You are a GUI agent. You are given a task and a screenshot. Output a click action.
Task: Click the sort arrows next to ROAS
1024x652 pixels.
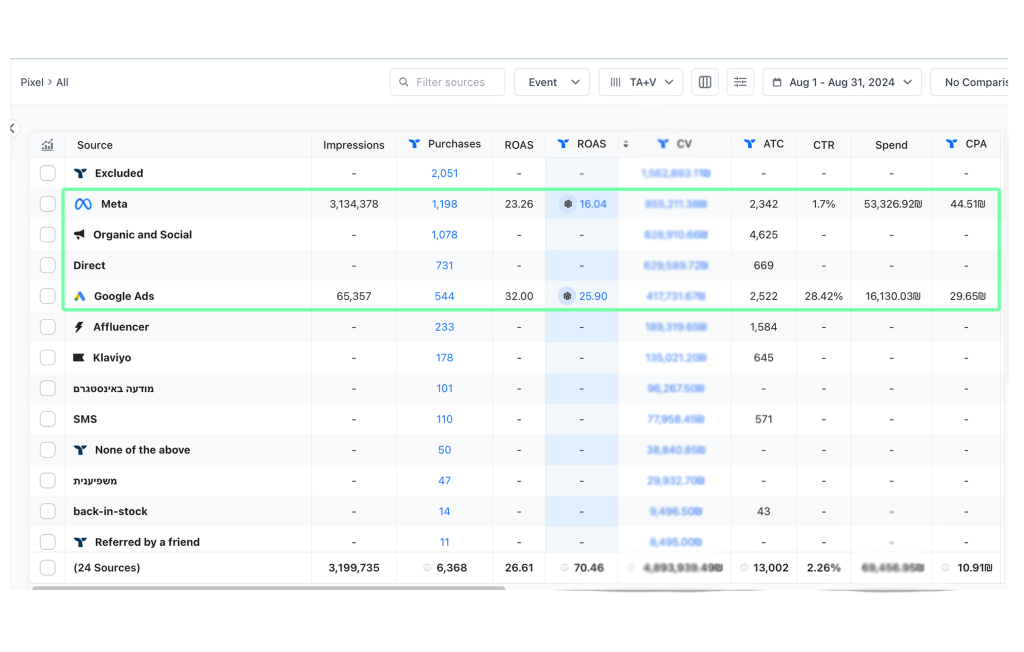pyautogui.click(x=626, y=144)
